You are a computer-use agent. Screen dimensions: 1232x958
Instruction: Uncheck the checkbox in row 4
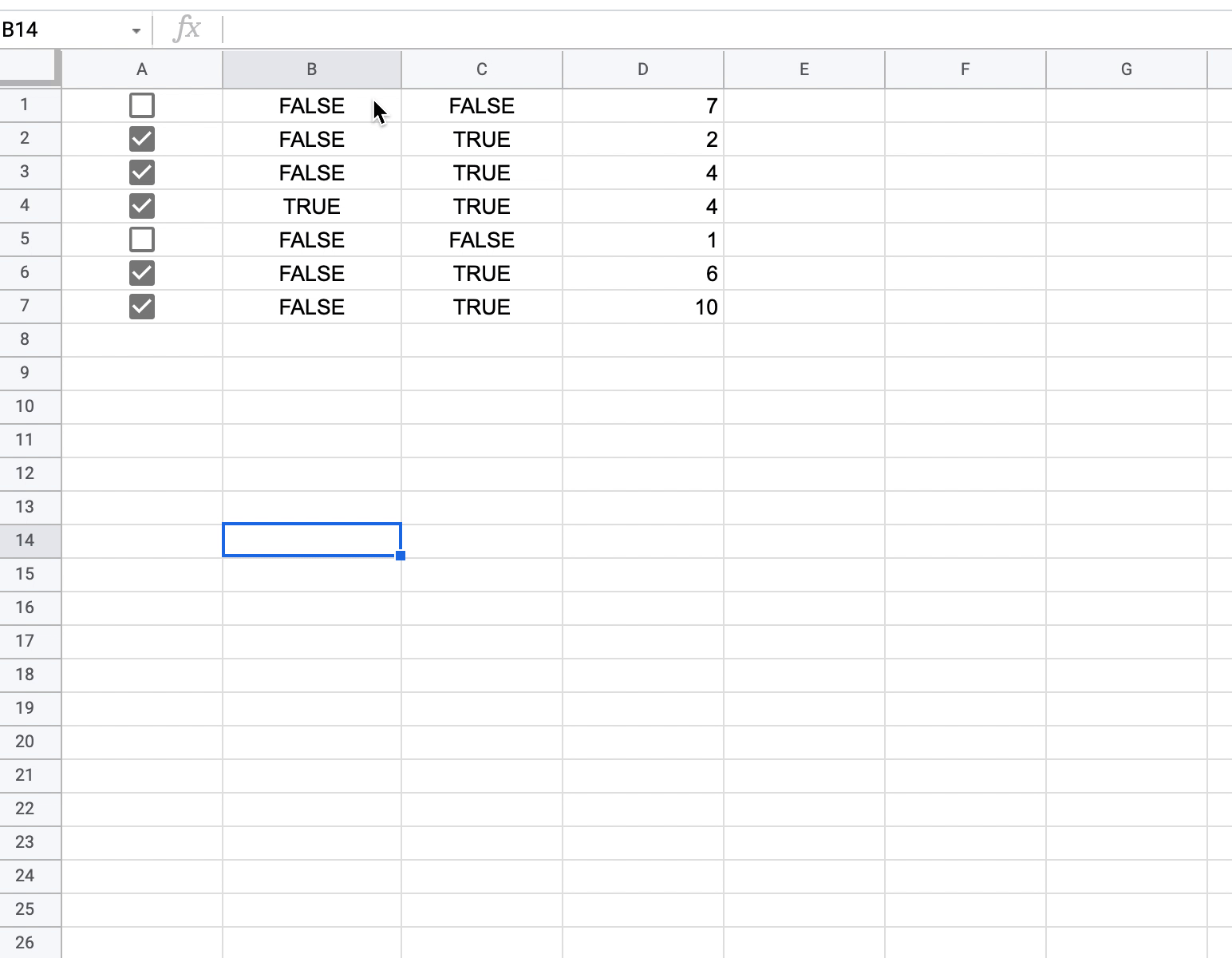(x=141, y=206)
